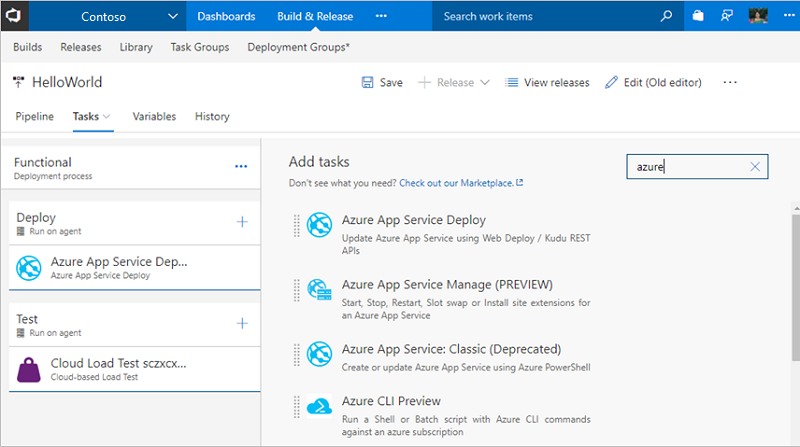This screenshot has width=800, height=447.
Task: Go to Builds
Action: pos(28,47)
